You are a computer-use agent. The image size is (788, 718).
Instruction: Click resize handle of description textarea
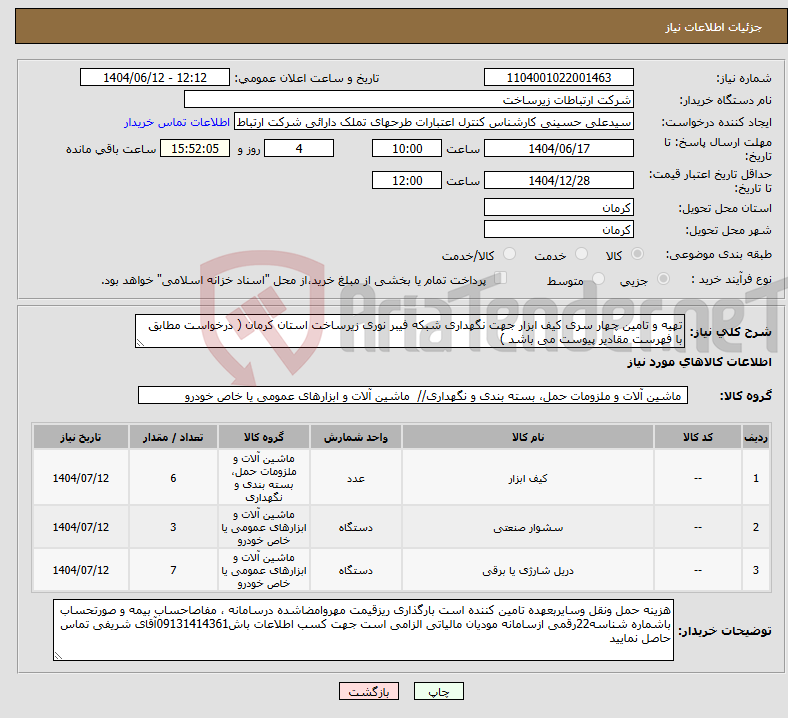(x=140, y=343)
